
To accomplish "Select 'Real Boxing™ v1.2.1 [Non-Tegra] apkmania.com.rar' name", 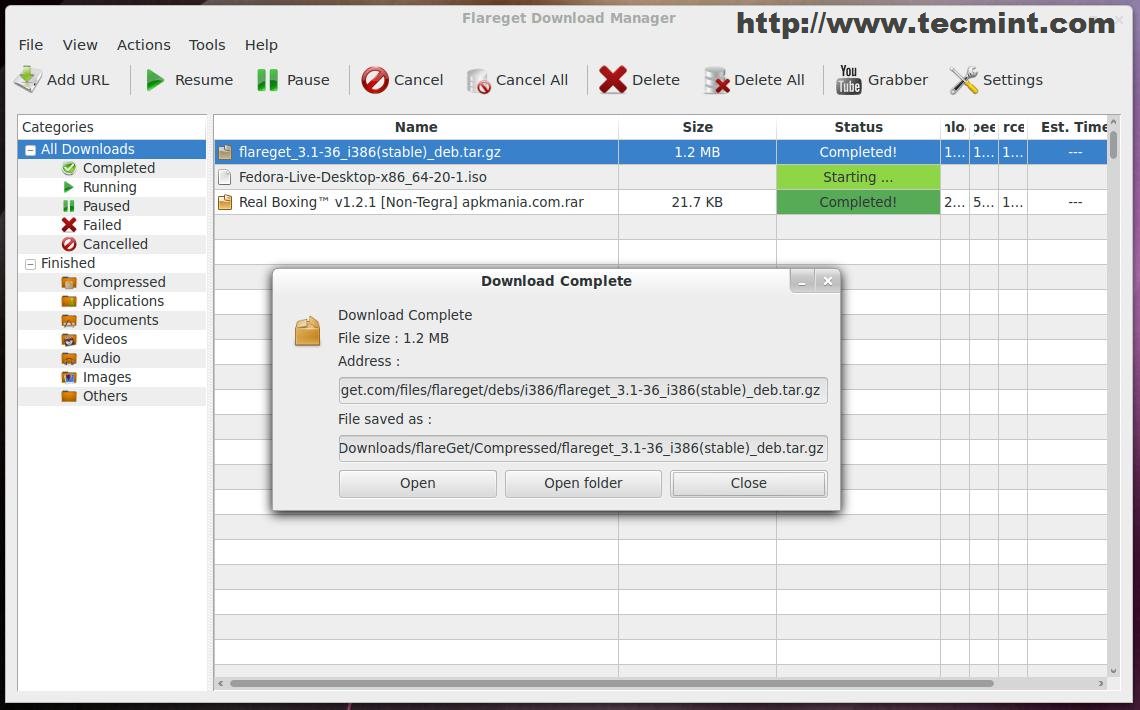I will click(x=412, y=202).
